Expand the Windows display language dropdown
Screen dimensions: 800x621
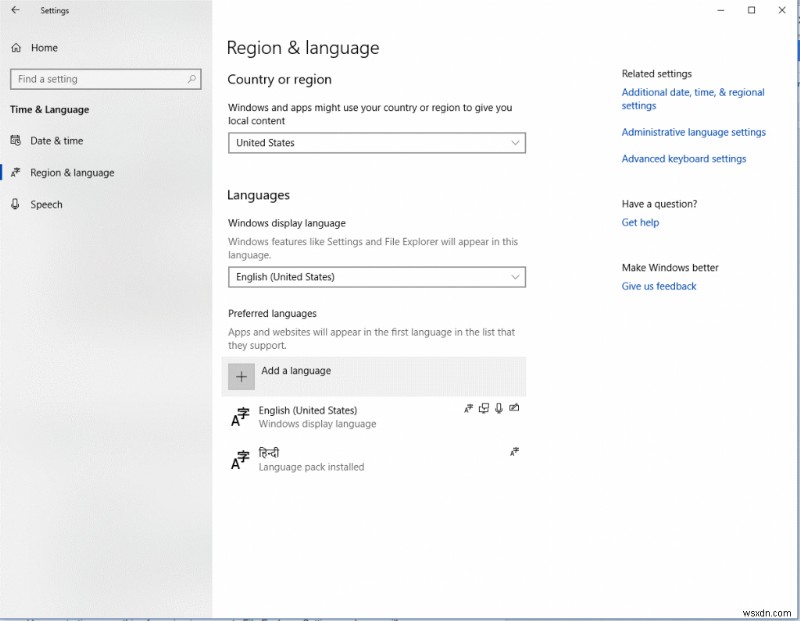point(376,277)
